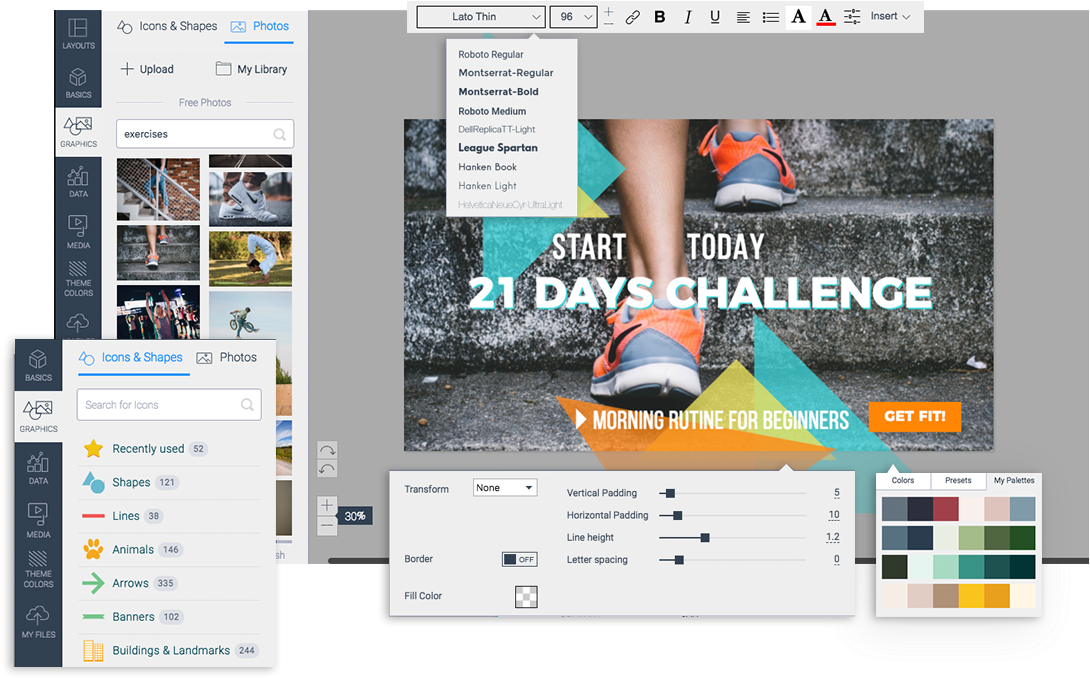This screenshot has height=678, width=1090.
Task: Open My Library
Action: coord(251,70)
